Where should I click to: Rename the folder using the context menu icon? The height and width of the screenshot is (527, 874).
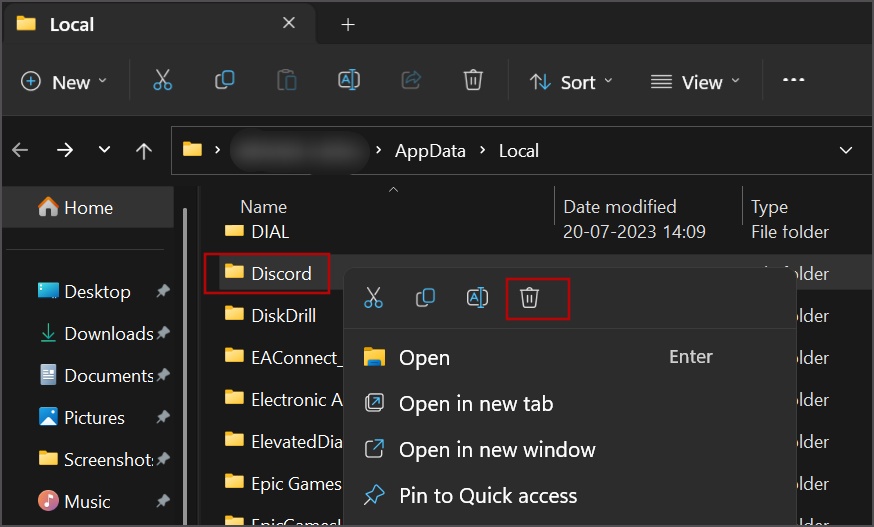click(x=477, y=297)
